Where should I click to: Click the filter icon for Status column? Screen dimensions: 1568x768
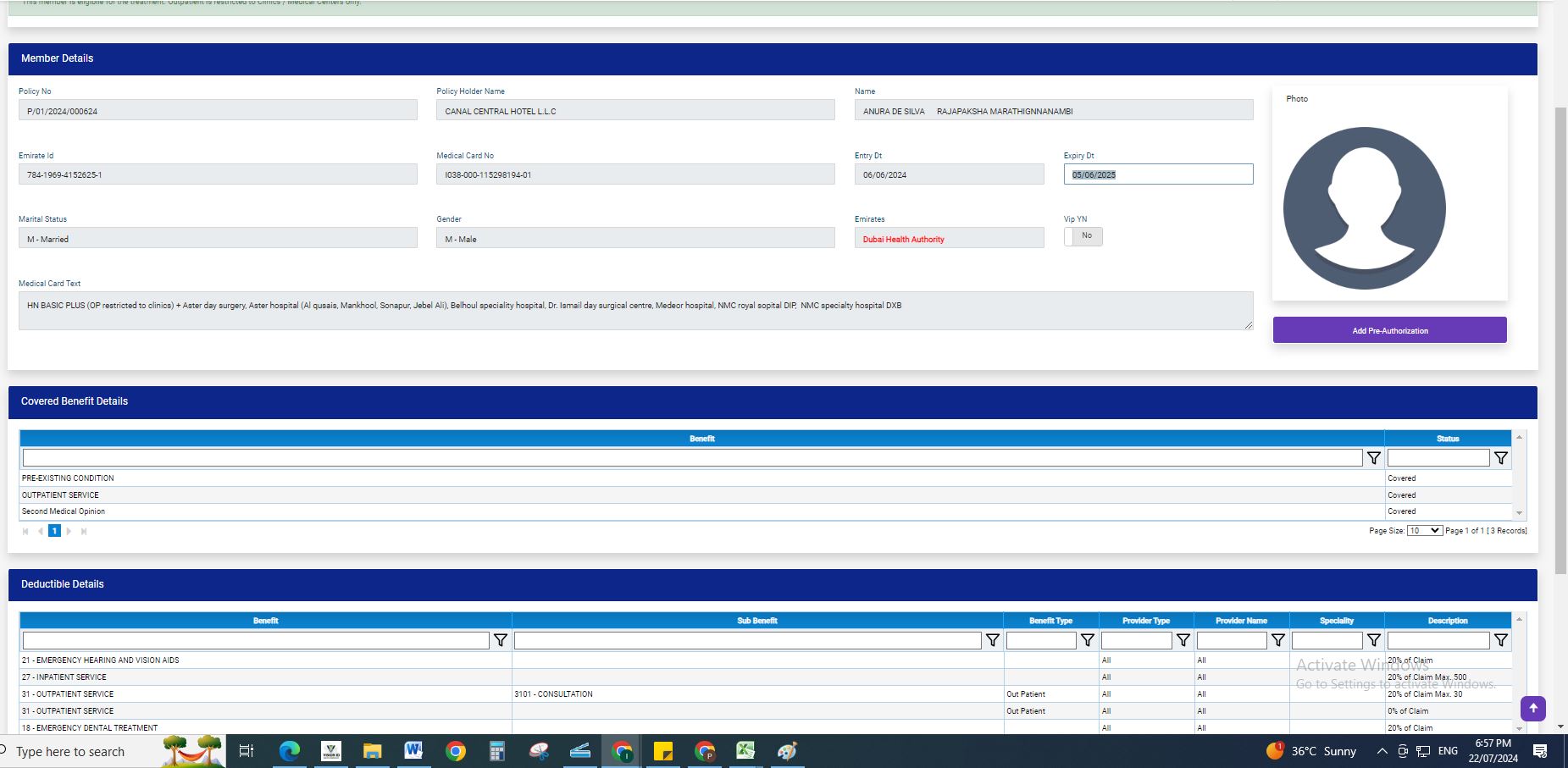[x=1500, y=458]
